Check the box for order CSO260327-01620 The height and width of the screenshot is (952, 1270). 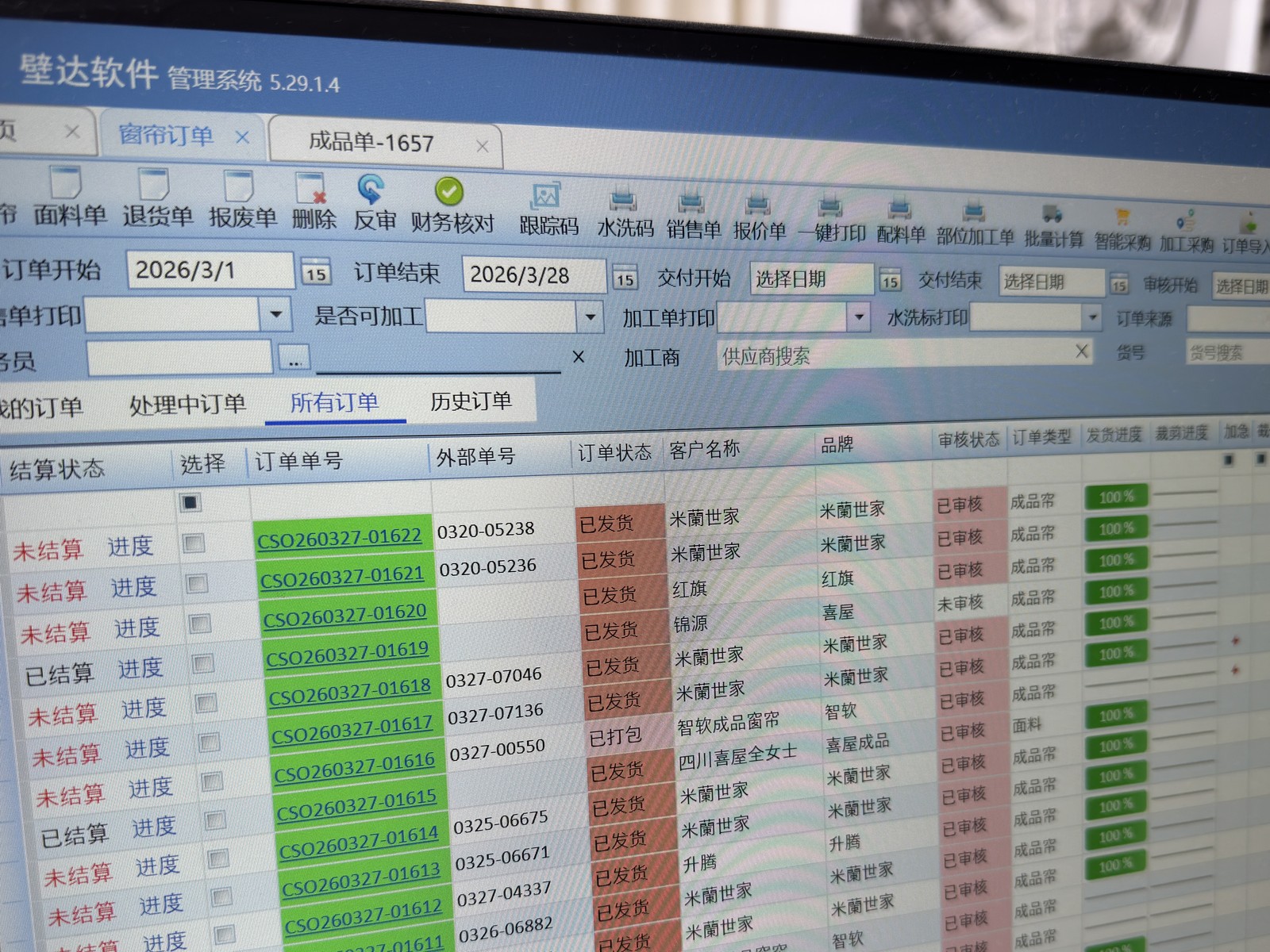click(x=199, y=624)
